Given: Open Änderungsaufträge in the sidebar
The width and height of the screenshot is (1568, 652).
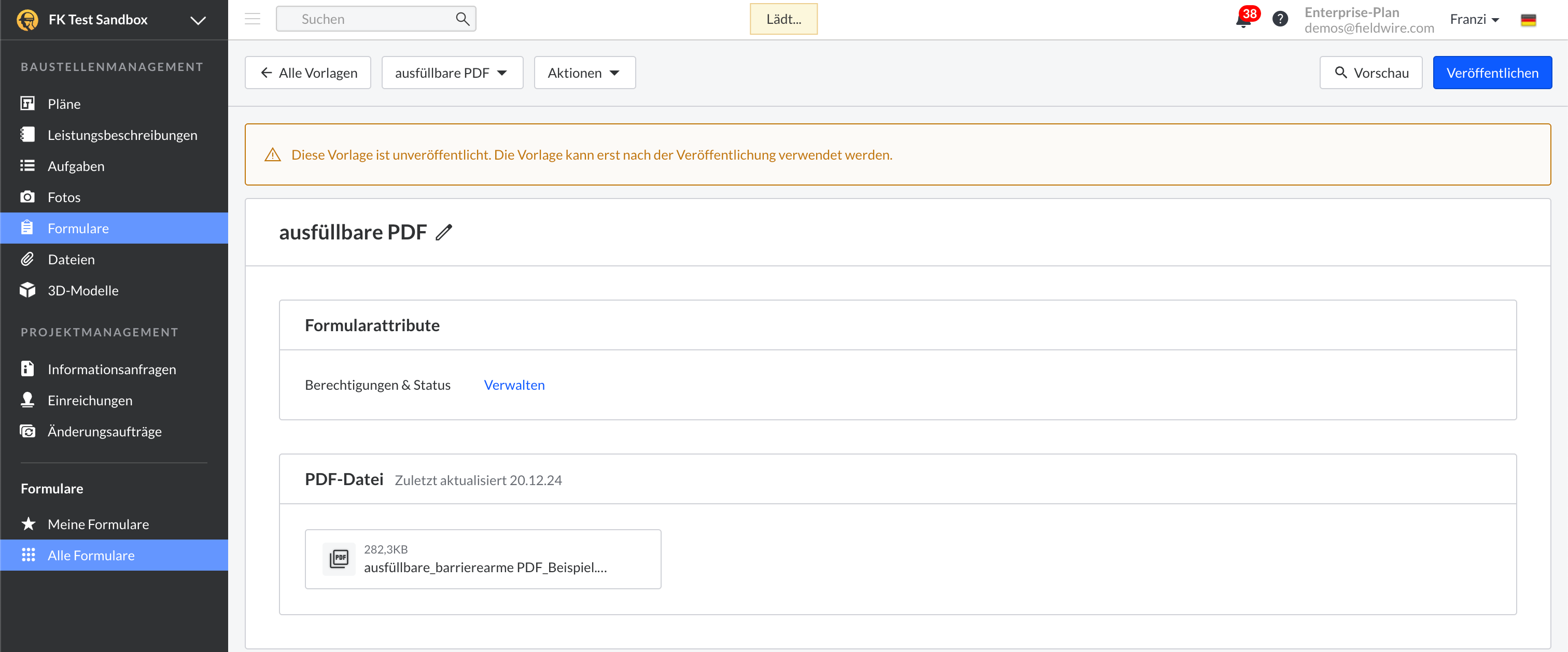Looking at the screenshot, I should click(x=115, y=431).
